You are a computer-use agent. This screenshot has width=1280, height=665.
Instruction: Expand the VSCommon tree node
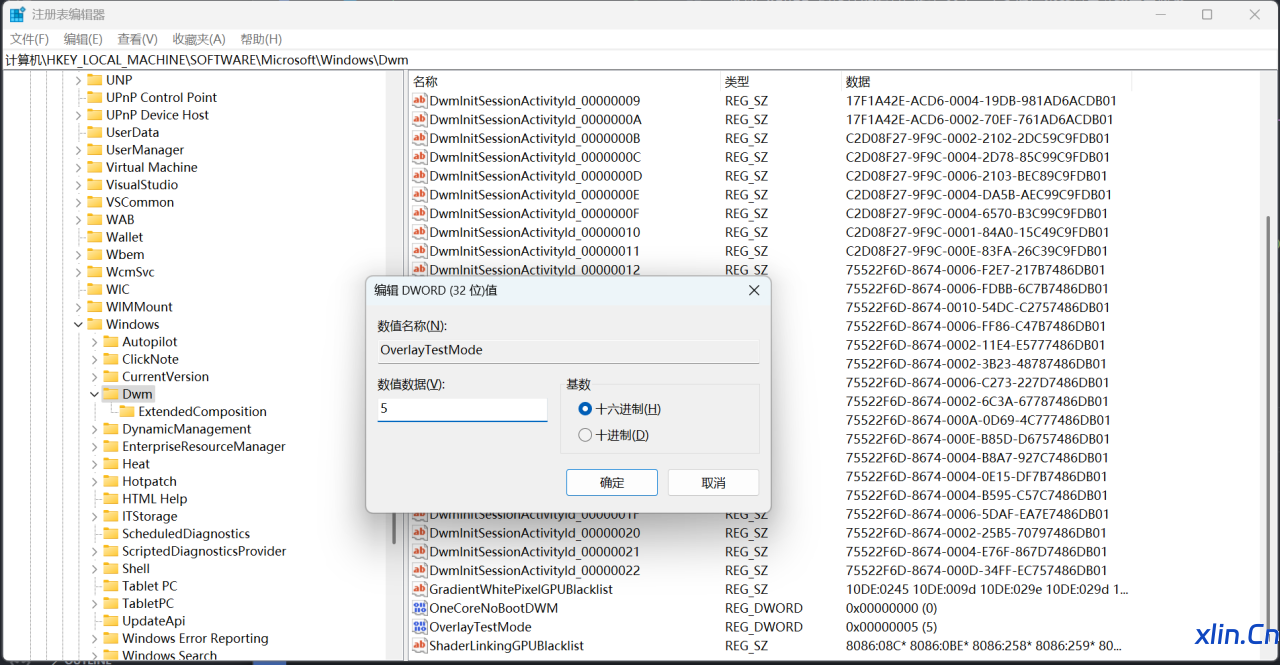coord(78,202)
